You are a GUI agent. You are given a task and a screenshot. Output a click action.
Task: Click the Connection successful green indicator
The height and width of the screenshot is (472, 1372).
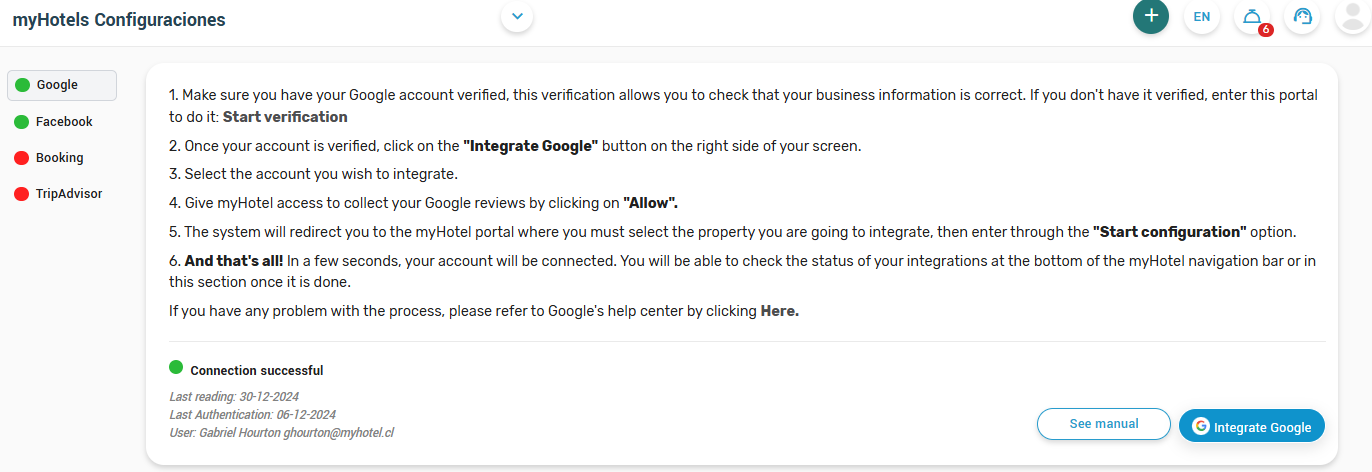[x=176, y=367]
